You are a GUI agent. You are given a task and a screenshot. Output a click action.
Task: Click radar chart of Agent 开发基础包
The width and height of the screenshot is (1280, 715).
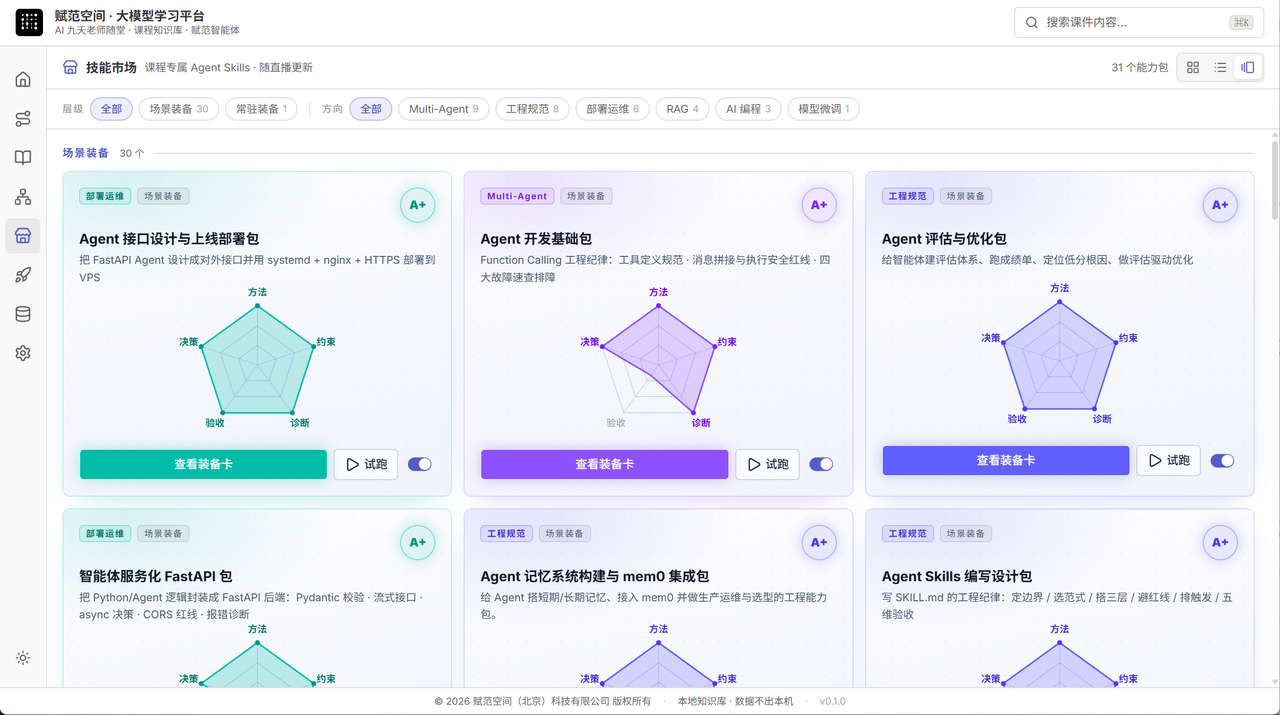click(x=658, y=360)
